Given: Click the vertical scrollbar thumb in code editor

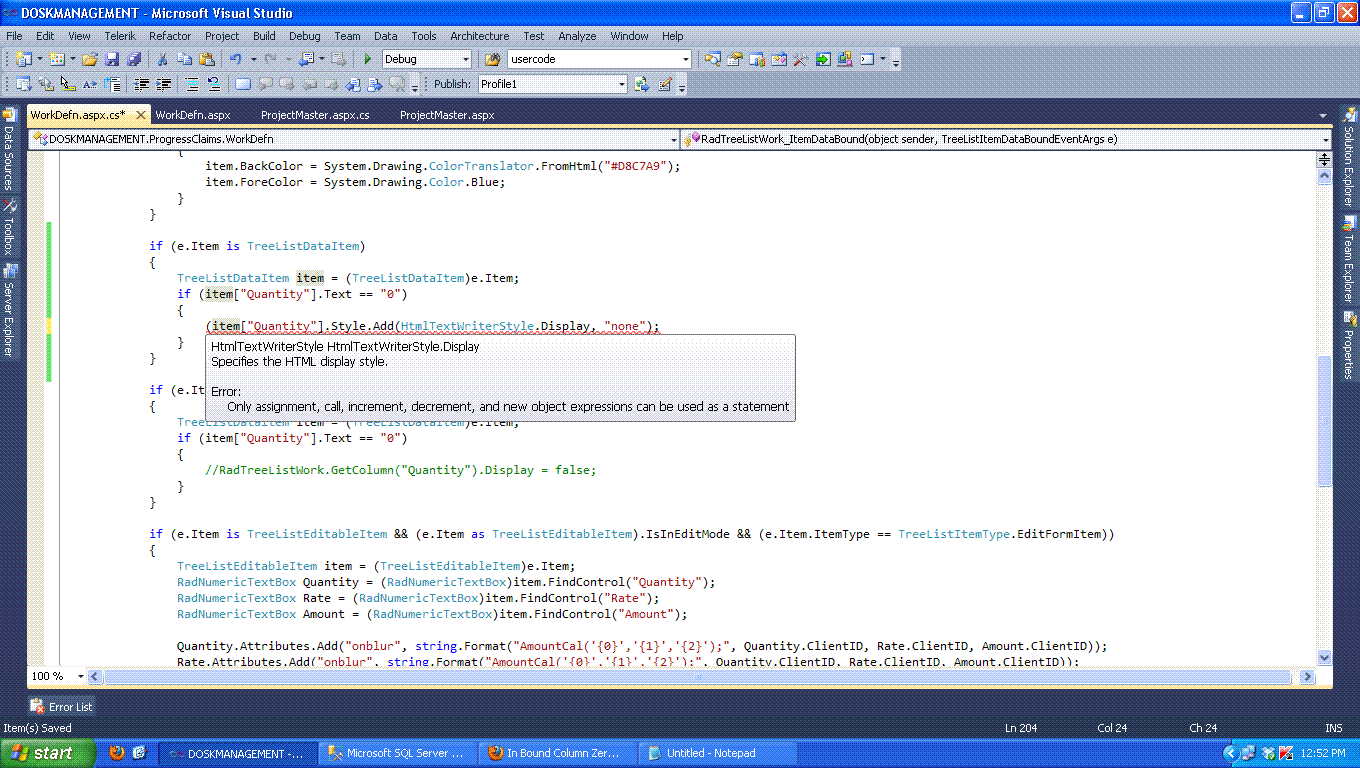Looking at the screenshot, I should click(x=1324, y=420).
